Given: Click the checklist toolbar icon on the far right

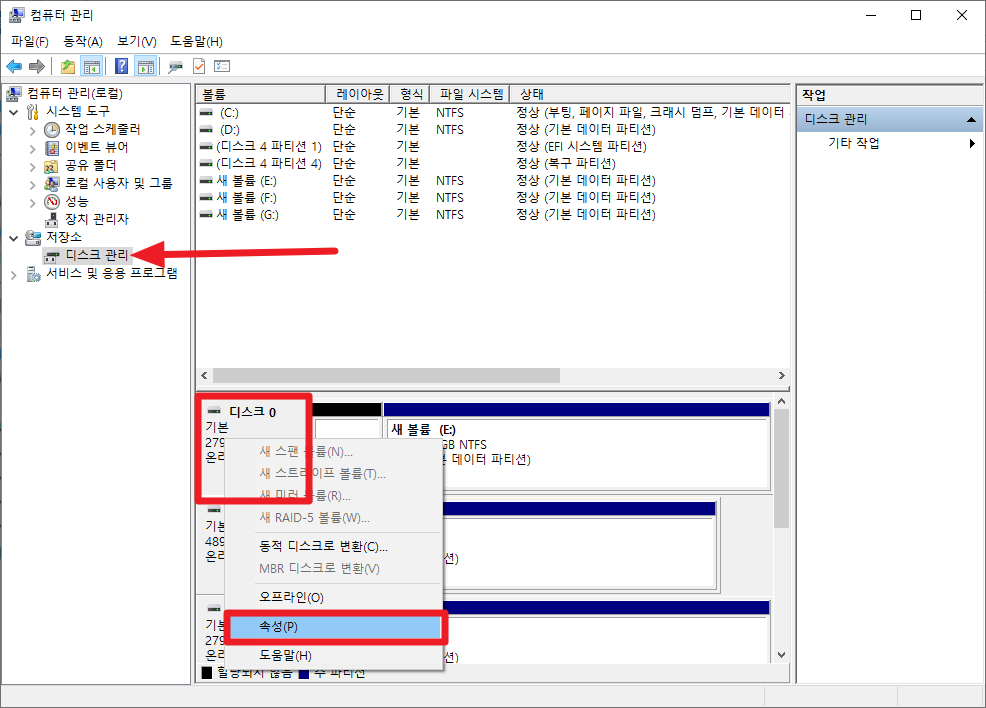Looking at the screenshot, I should click(x=223, y=66).
